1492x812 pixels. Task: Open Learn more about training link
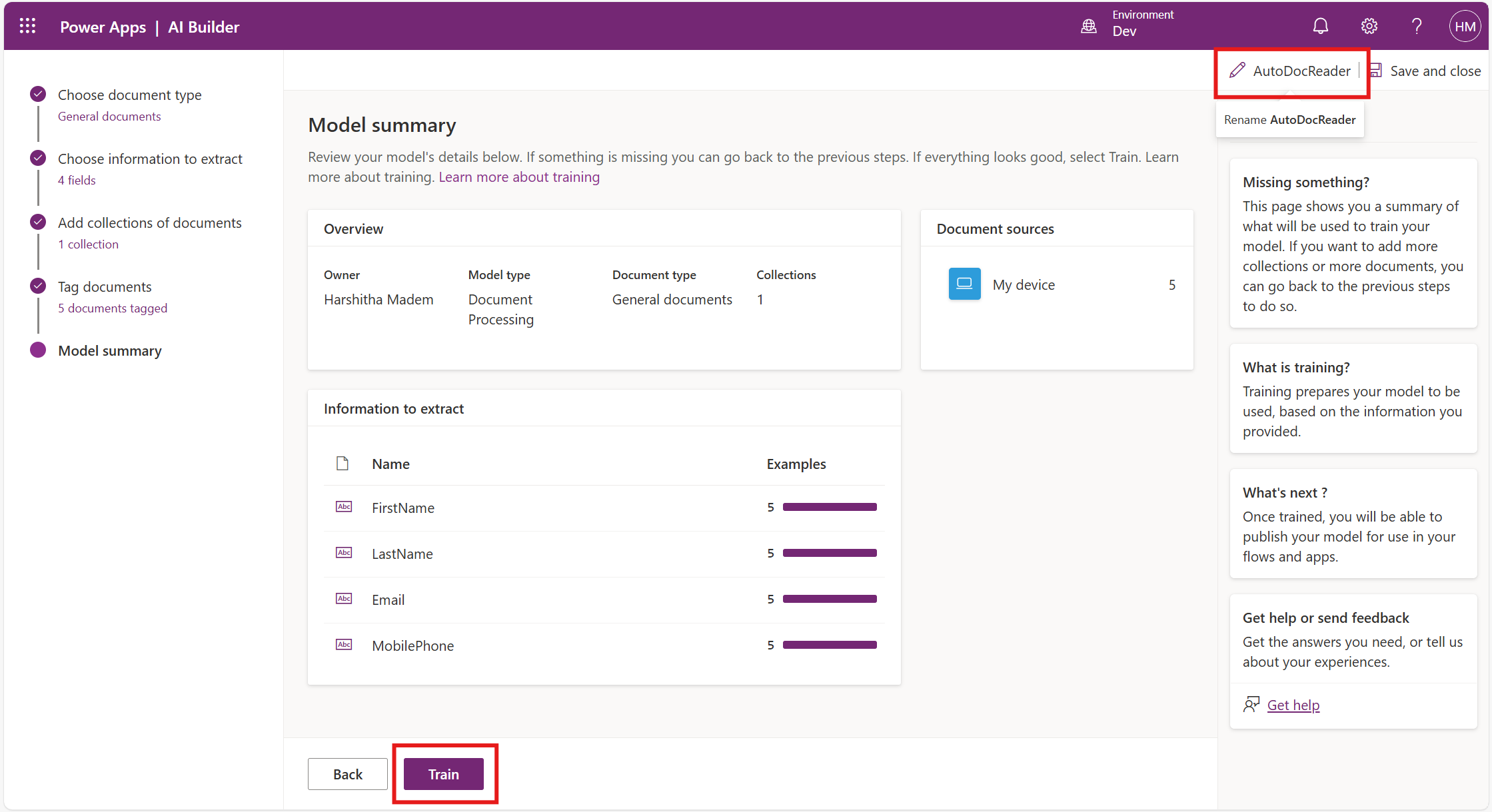(518, 177)
